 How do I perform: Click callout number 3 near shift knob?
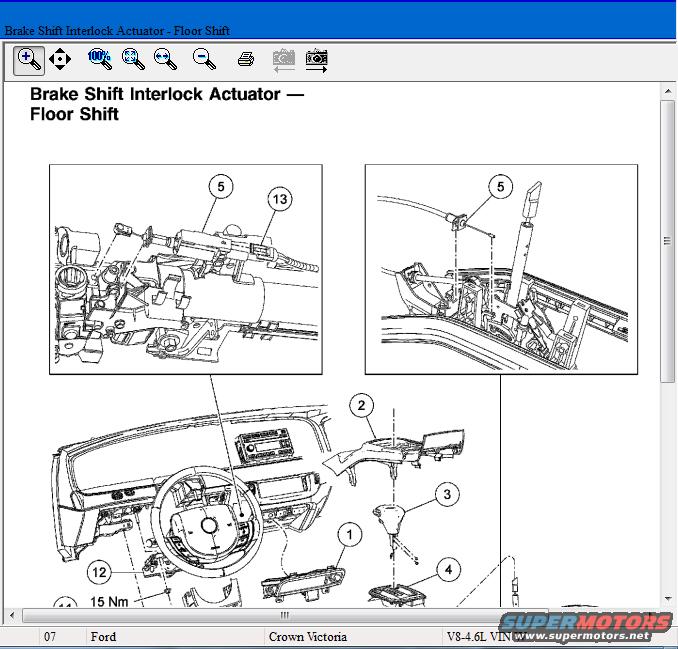tap(447, 494)
